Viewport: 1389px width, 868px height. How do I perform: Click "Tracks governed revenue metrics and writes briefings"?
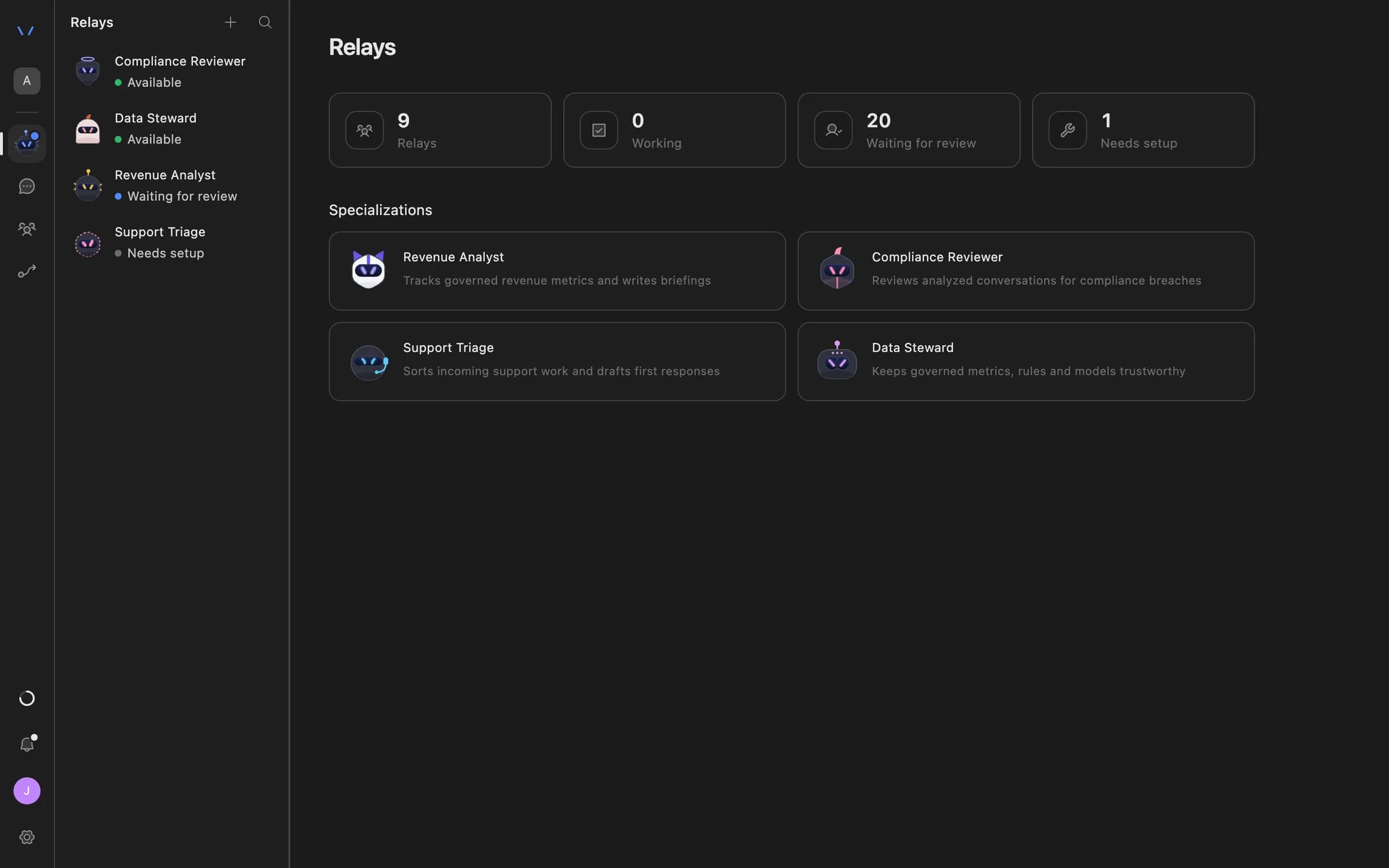pyautogui.click(x=557, y=281)
